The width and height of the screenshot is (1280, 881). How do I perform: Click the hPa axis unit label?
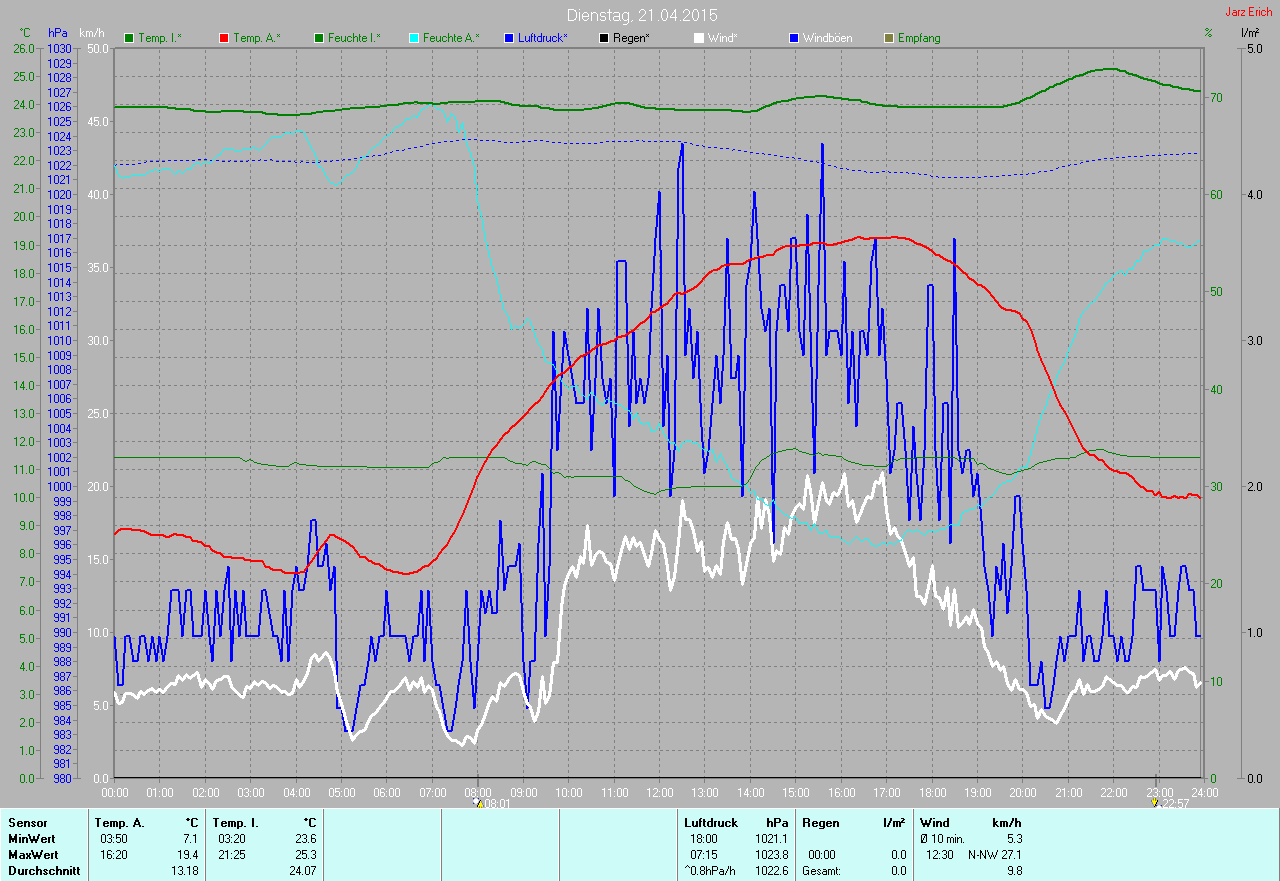[57, 34]
